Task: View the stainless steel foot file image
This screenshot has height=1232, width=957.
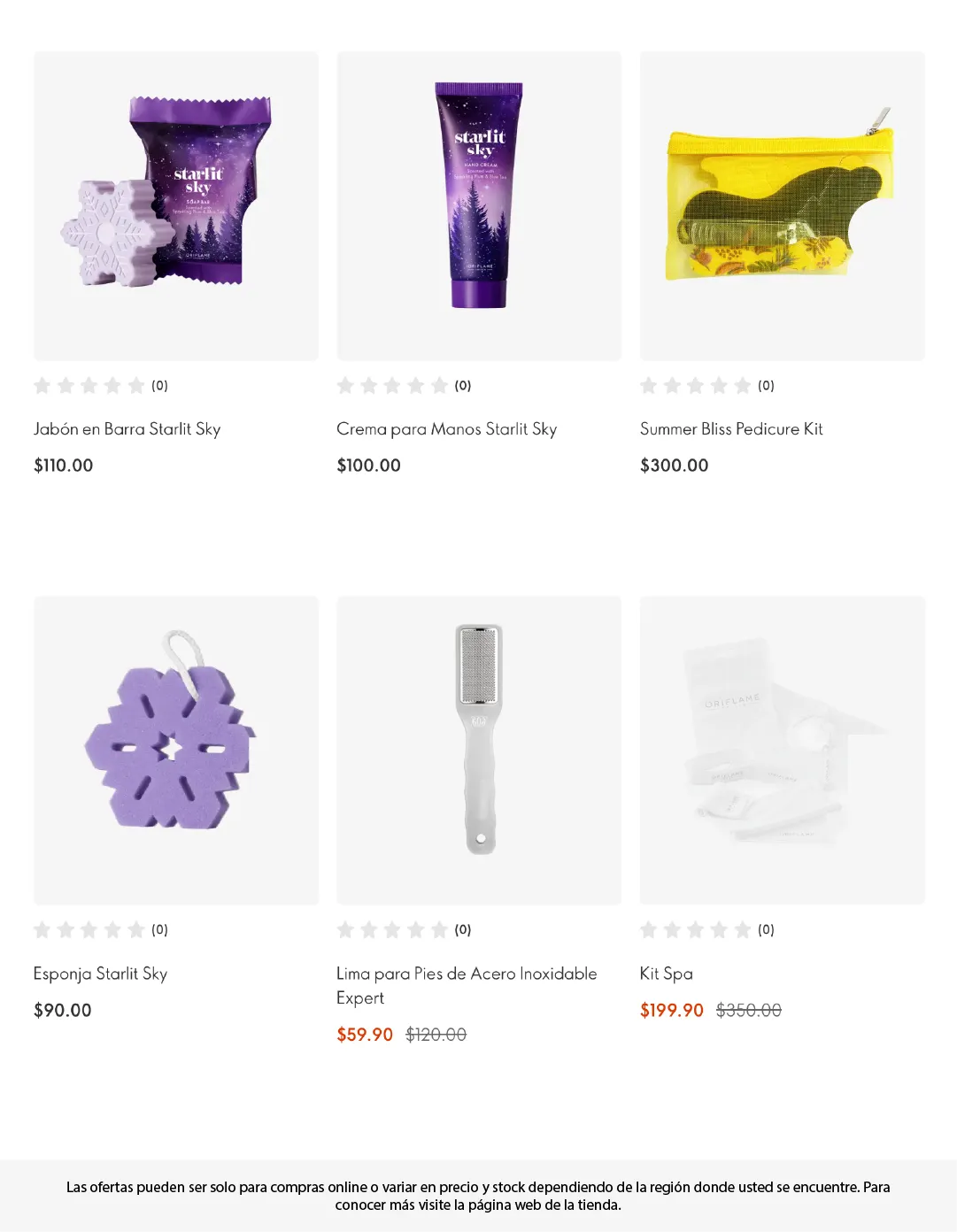Action: pos(479,750)
